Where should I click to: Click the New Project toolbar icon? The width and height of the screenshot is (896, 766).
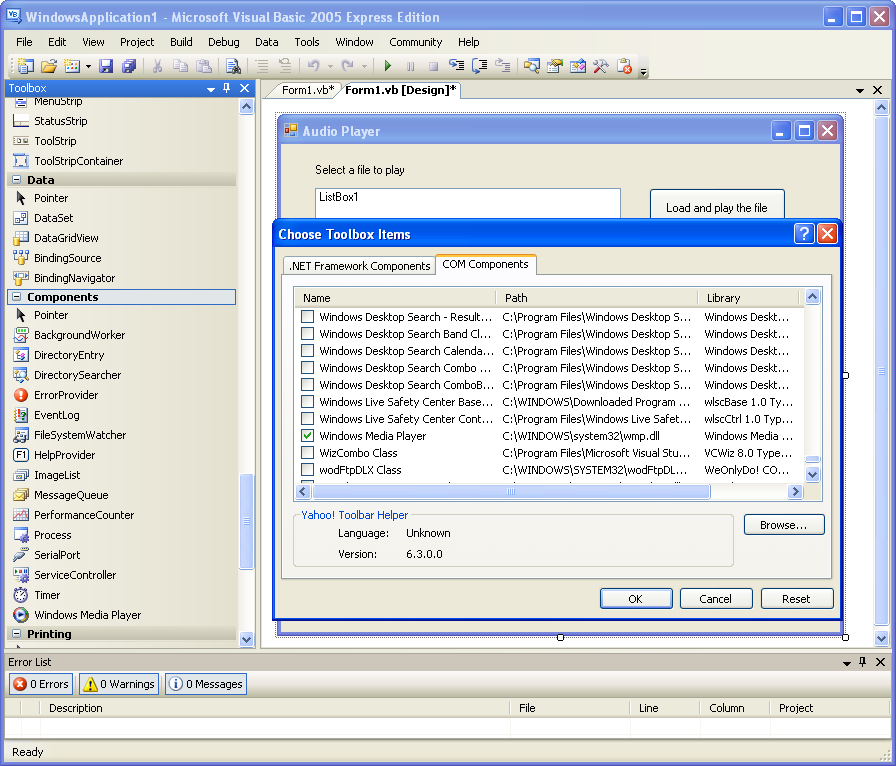[x=25, y=66]
